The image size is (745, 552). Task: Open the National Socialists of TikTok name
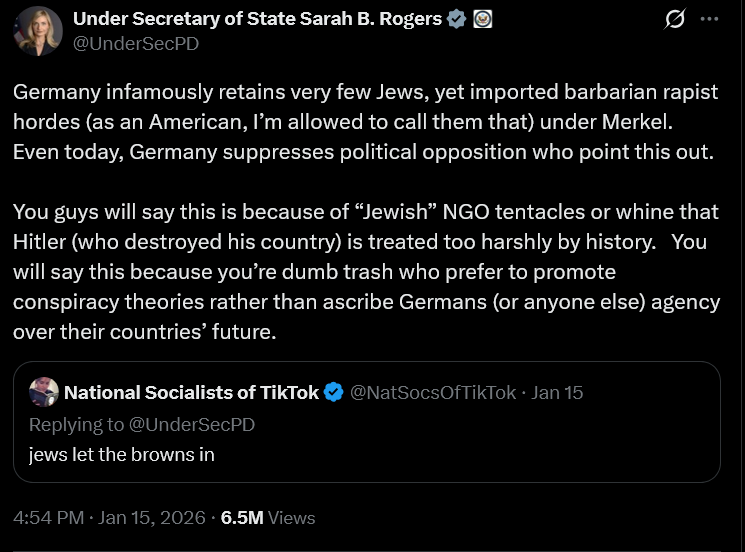191,392
